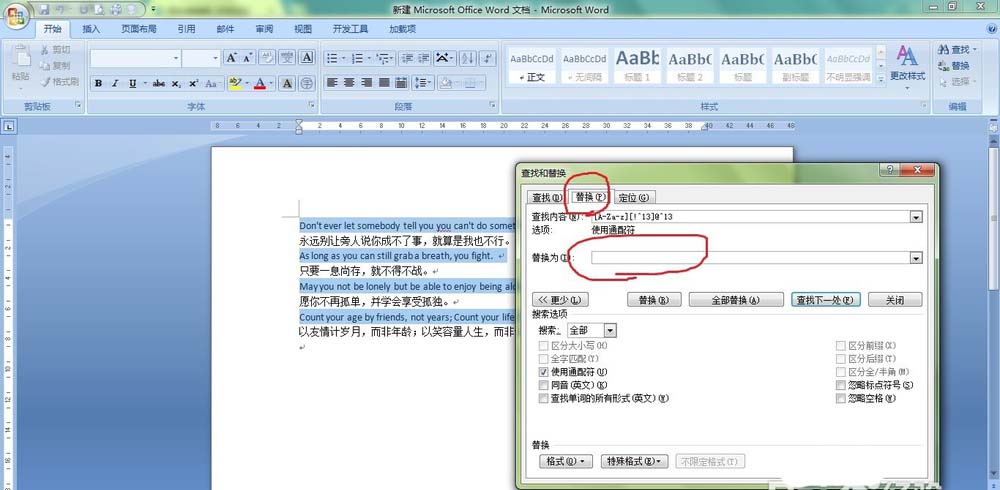Click the Clear Formatting eraser icon
1000x490 pixels.
[x=268, y=58]
